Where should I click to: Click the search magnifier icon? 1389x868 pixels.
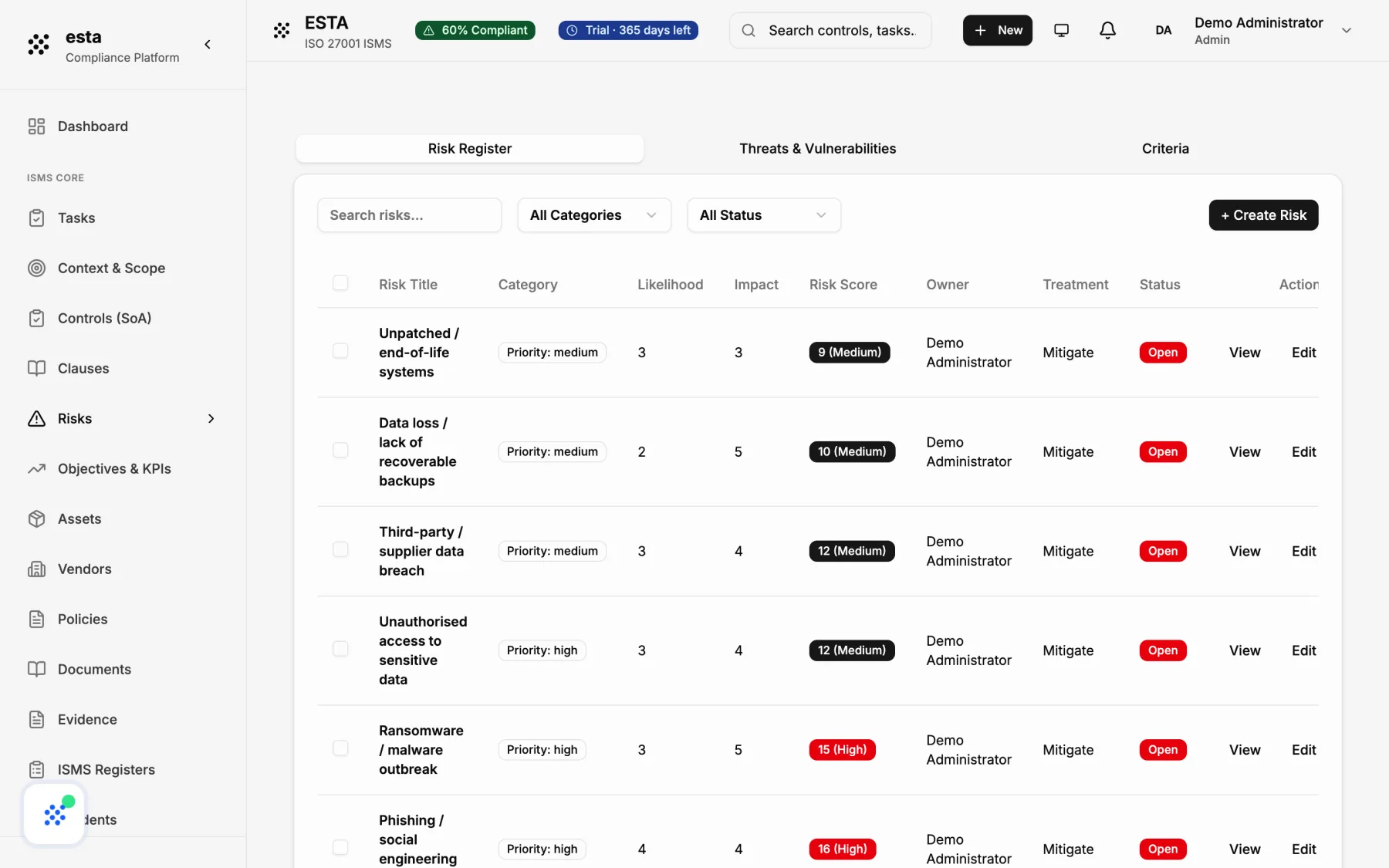click(749, 31)
